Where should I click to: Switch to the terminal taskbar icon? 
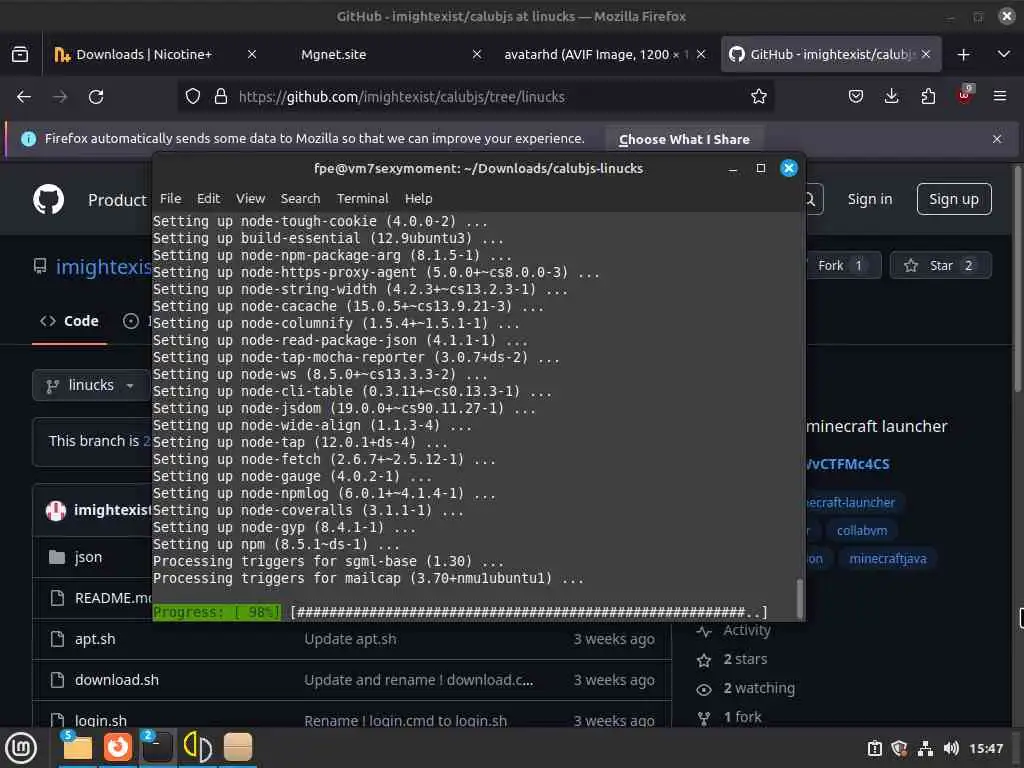tap(157, 747)
